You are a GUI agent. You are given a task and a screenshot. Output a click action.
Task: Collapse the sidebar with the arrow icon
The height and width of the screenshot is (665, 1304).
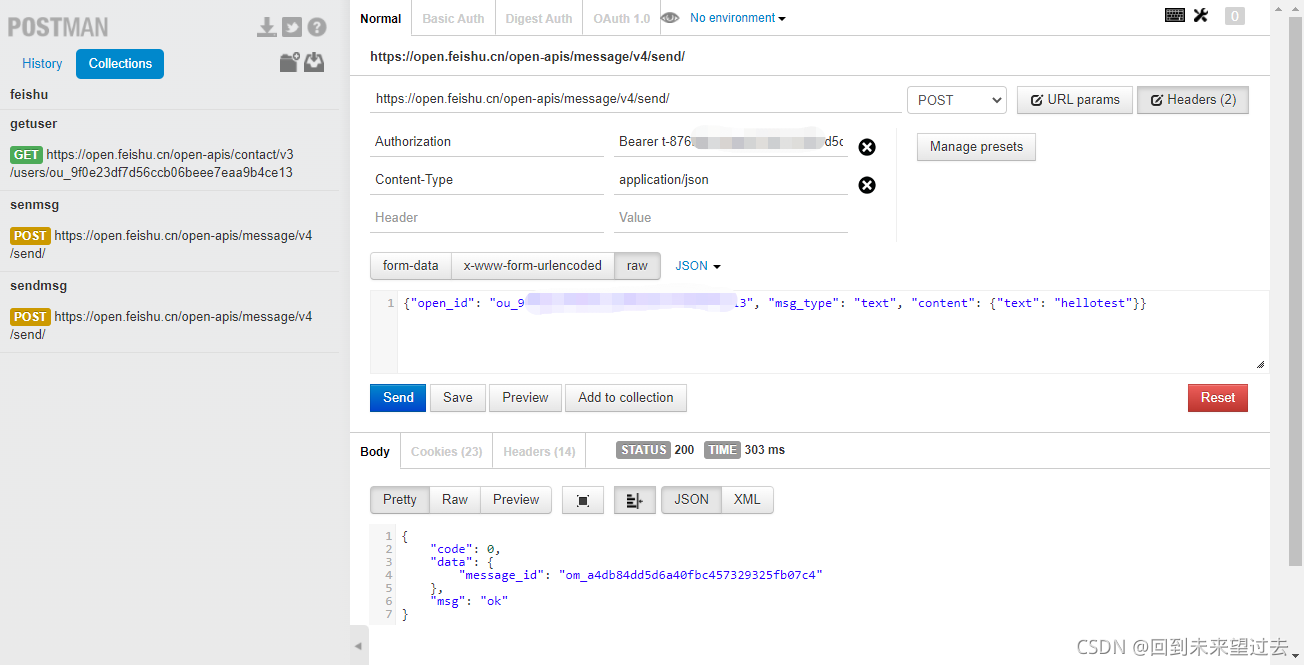click(359, 646)
